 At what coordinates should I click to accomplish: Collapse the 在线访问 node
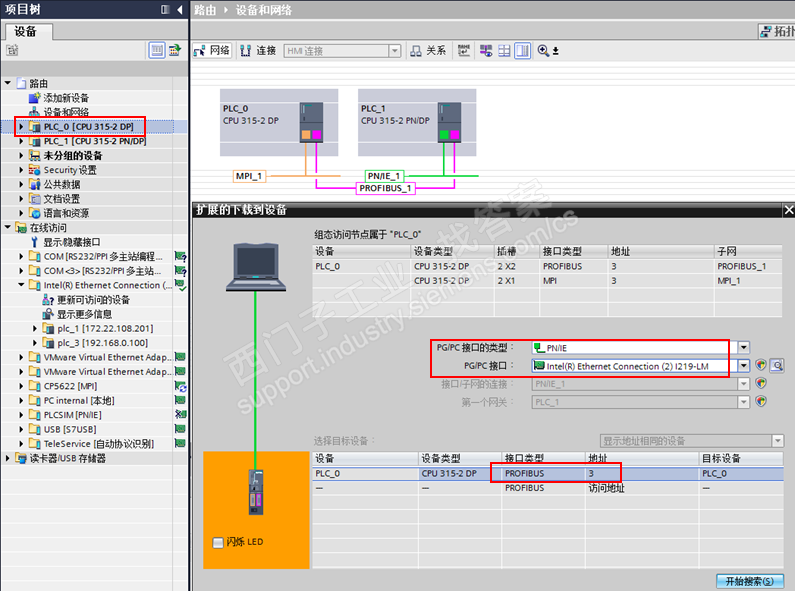pos(8,228)
